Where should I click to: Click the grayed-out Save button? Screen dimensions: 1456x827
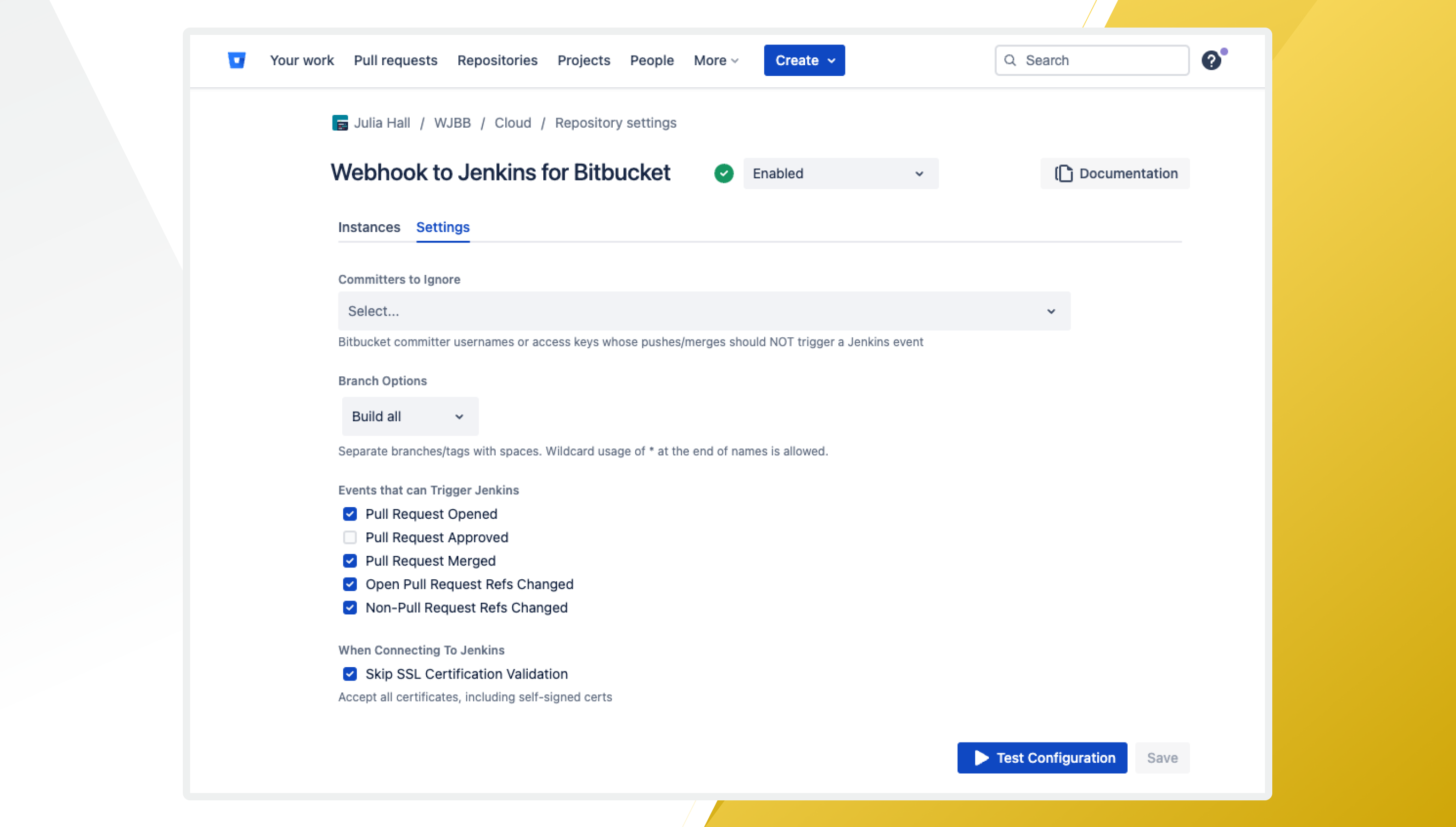pos(1162,758)
